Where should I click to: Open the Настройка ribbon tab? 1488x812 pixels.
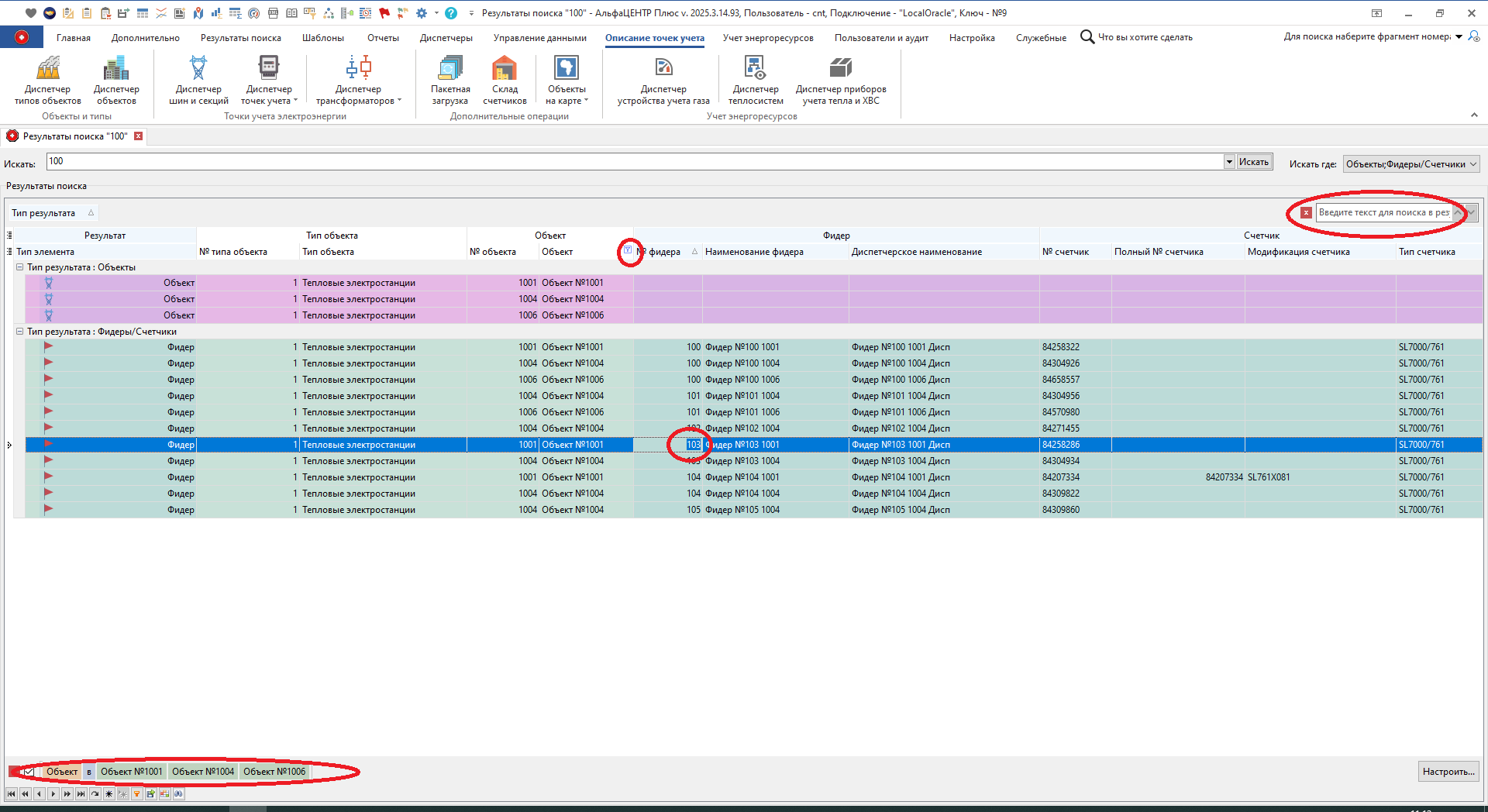(x=971, y=38)
